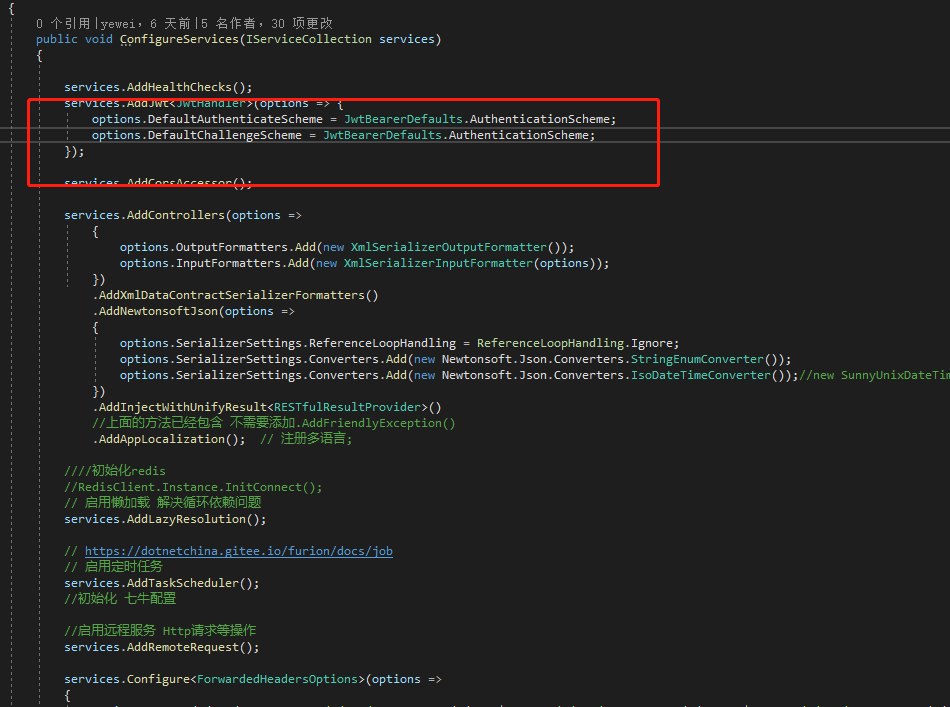Click OutputFormatters property
The width and height of the screenshot is (950, 707).
(231, 247)
